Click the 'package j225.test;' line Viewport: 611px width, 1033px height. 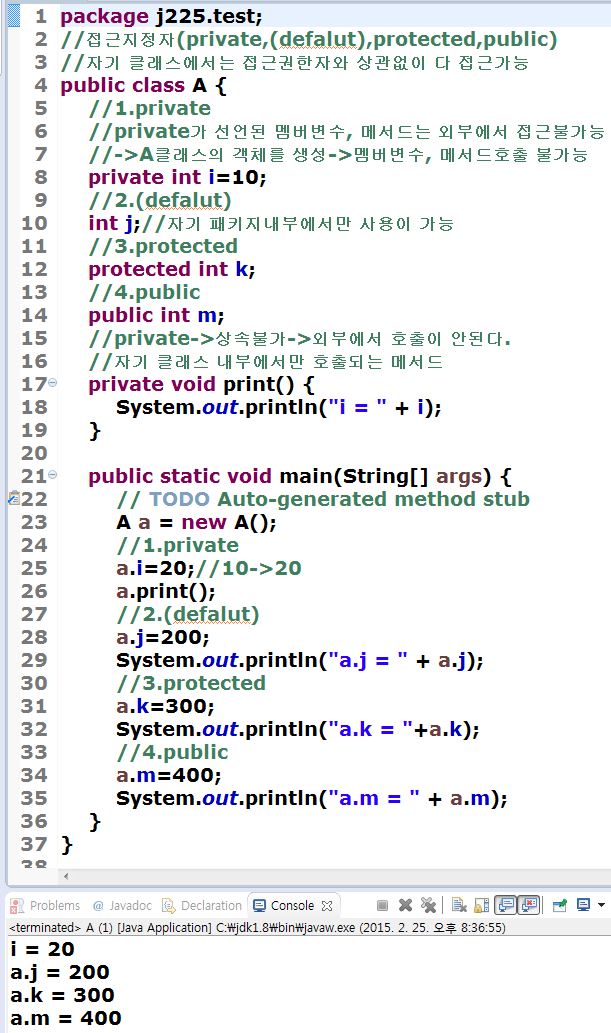pos(161,16)
